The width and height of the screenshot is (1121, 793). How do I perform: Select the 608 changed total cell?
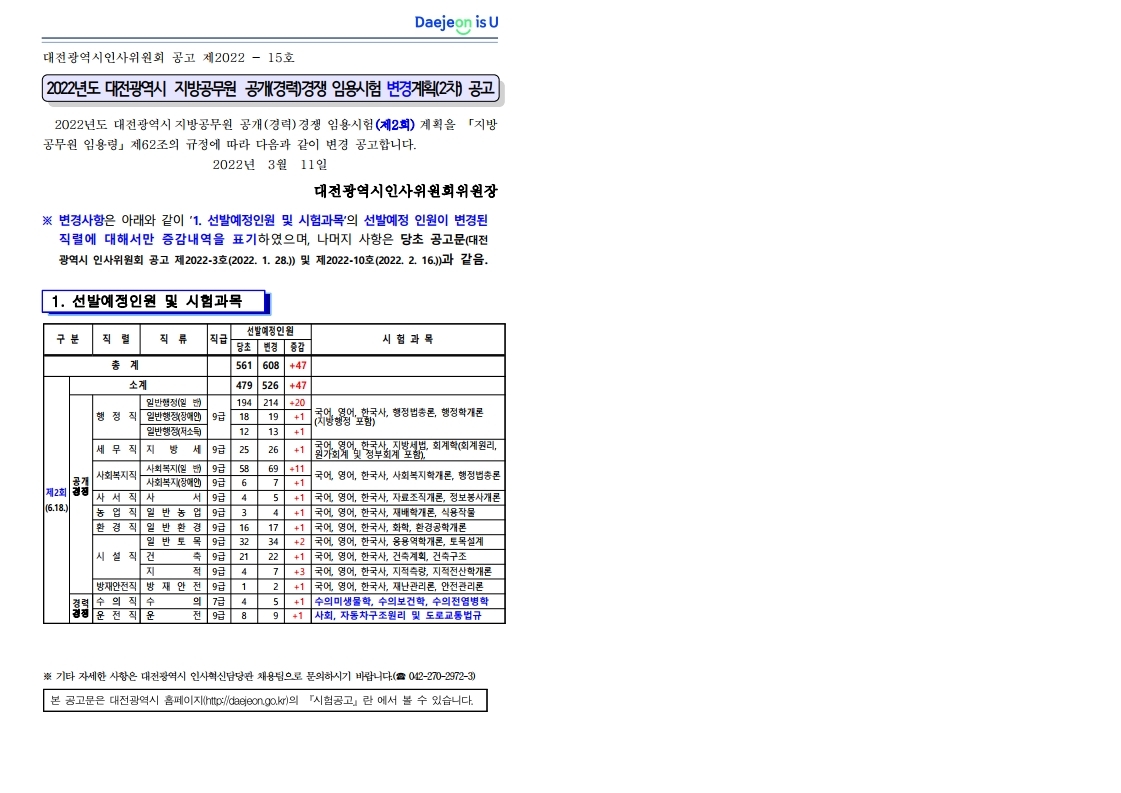click(x=270, y=366)
